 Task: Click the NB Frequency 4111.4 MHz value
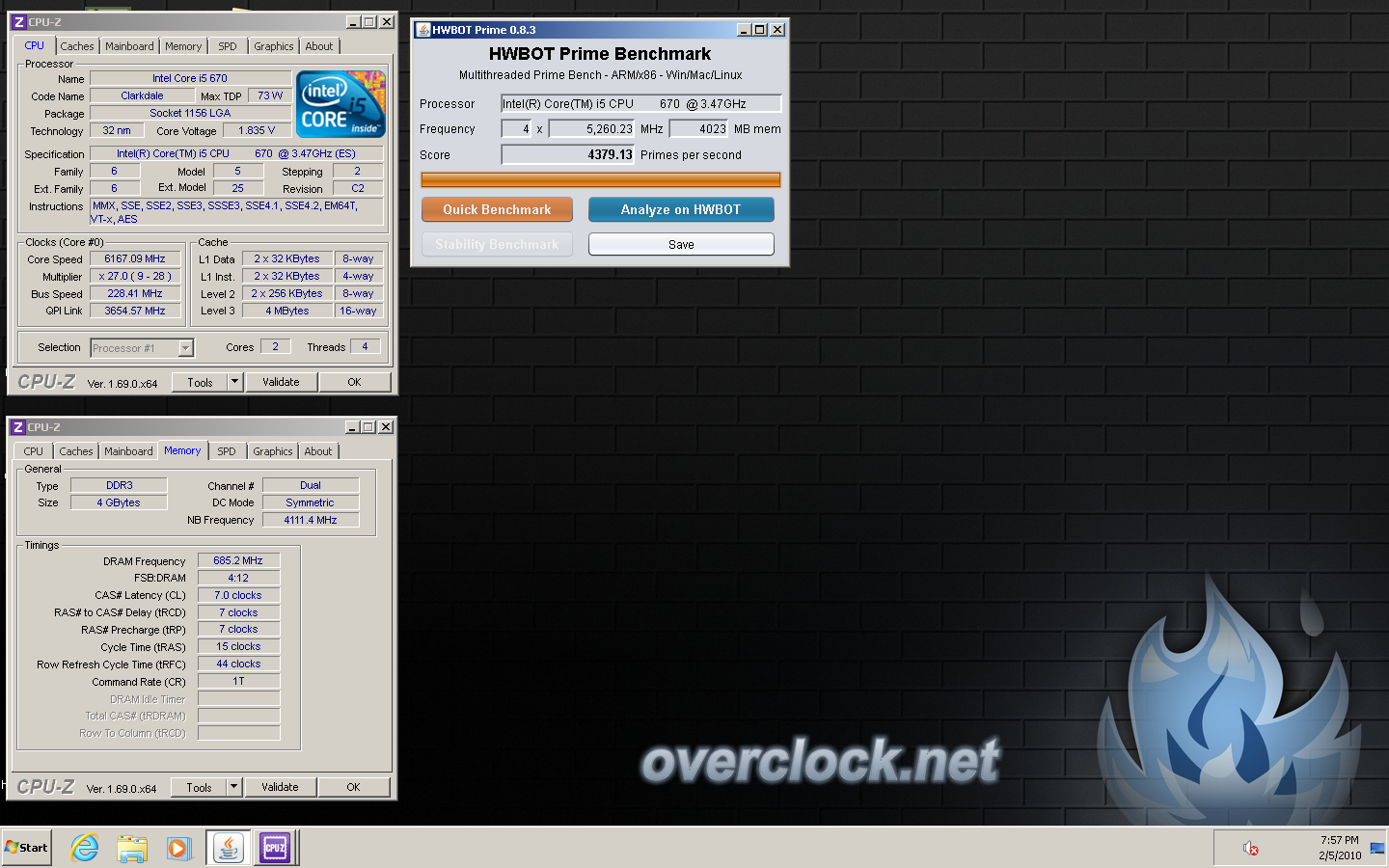(311, 520)
